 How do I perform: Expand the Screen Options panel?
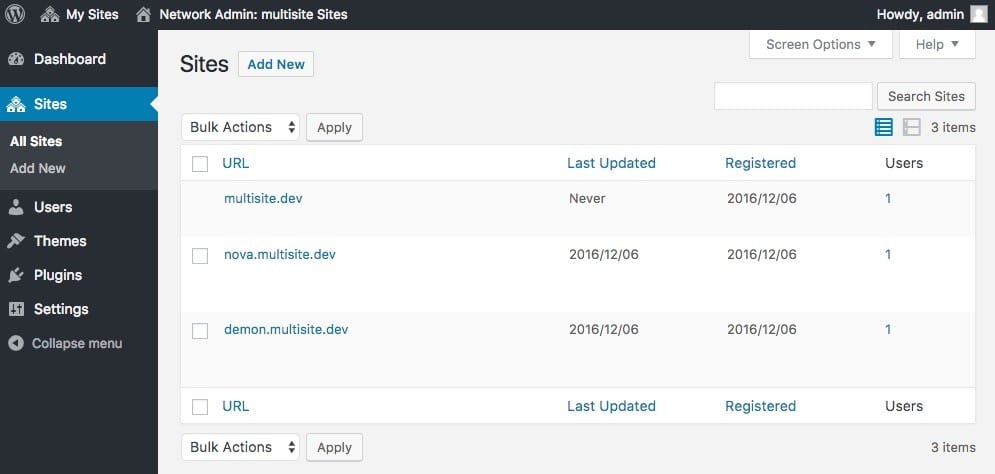pyautogui.click(x=820, y=44)
